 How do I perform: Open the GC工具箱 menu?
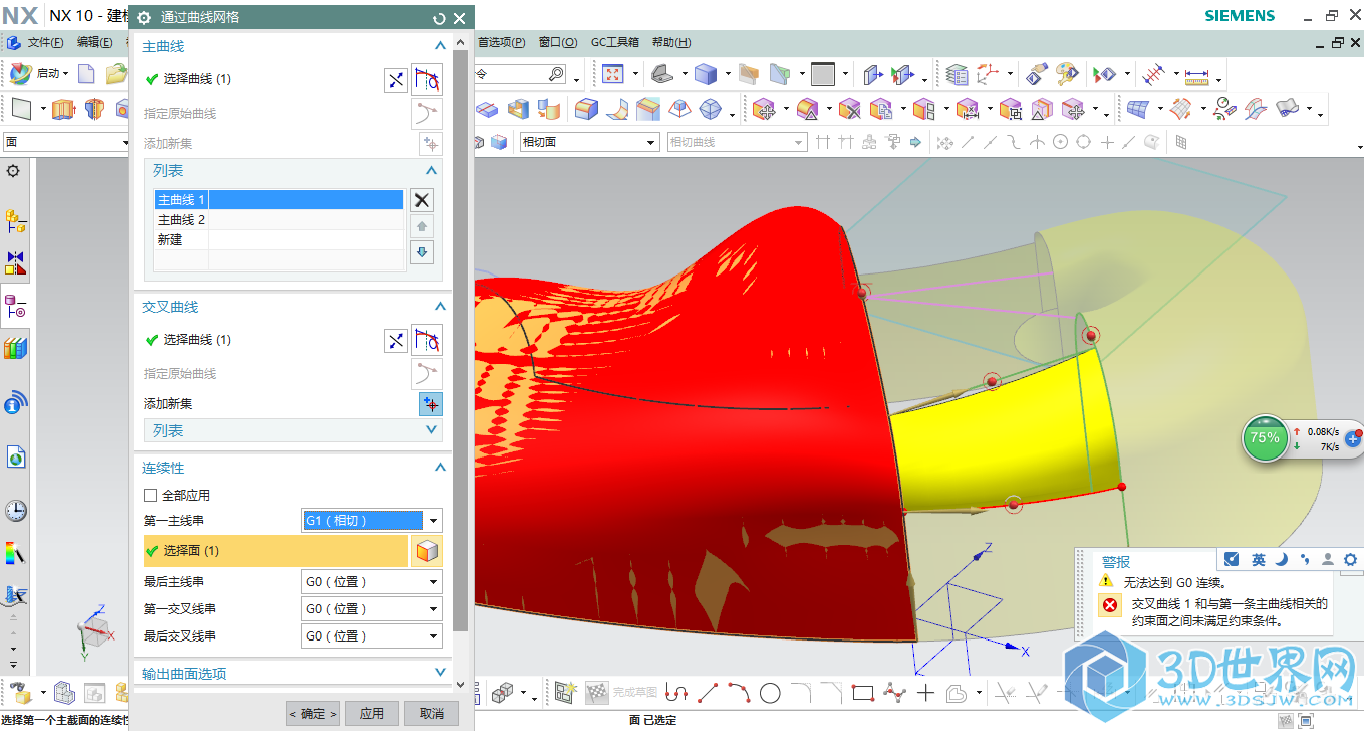[x=615, y=42]
